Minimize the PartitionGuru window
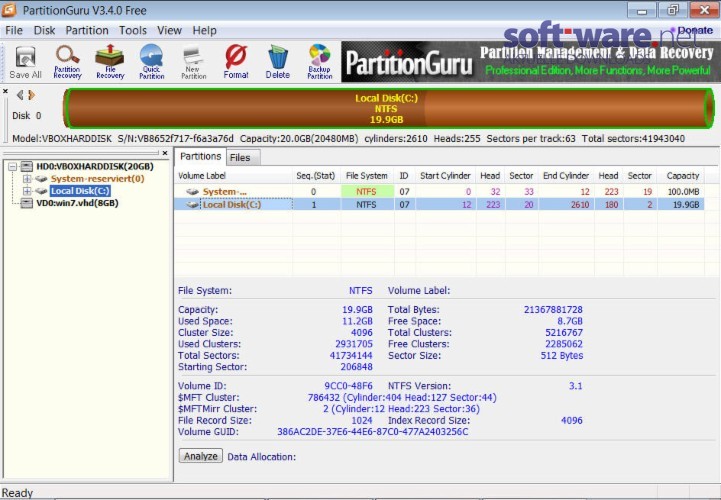 point(642,10)
